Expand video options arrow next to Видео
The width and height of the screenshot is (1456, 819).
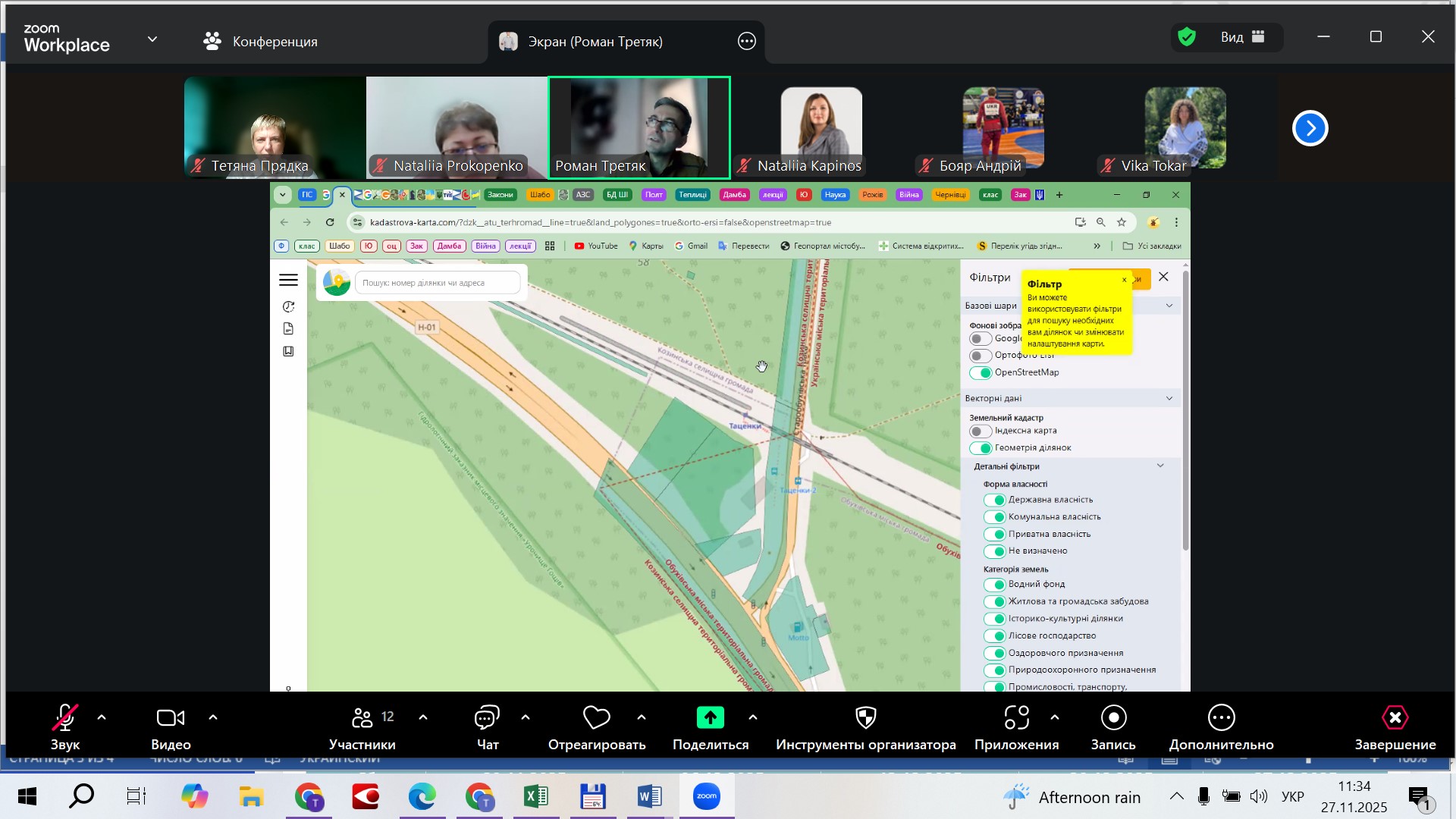pyautogui.click(x=213, y=717)
